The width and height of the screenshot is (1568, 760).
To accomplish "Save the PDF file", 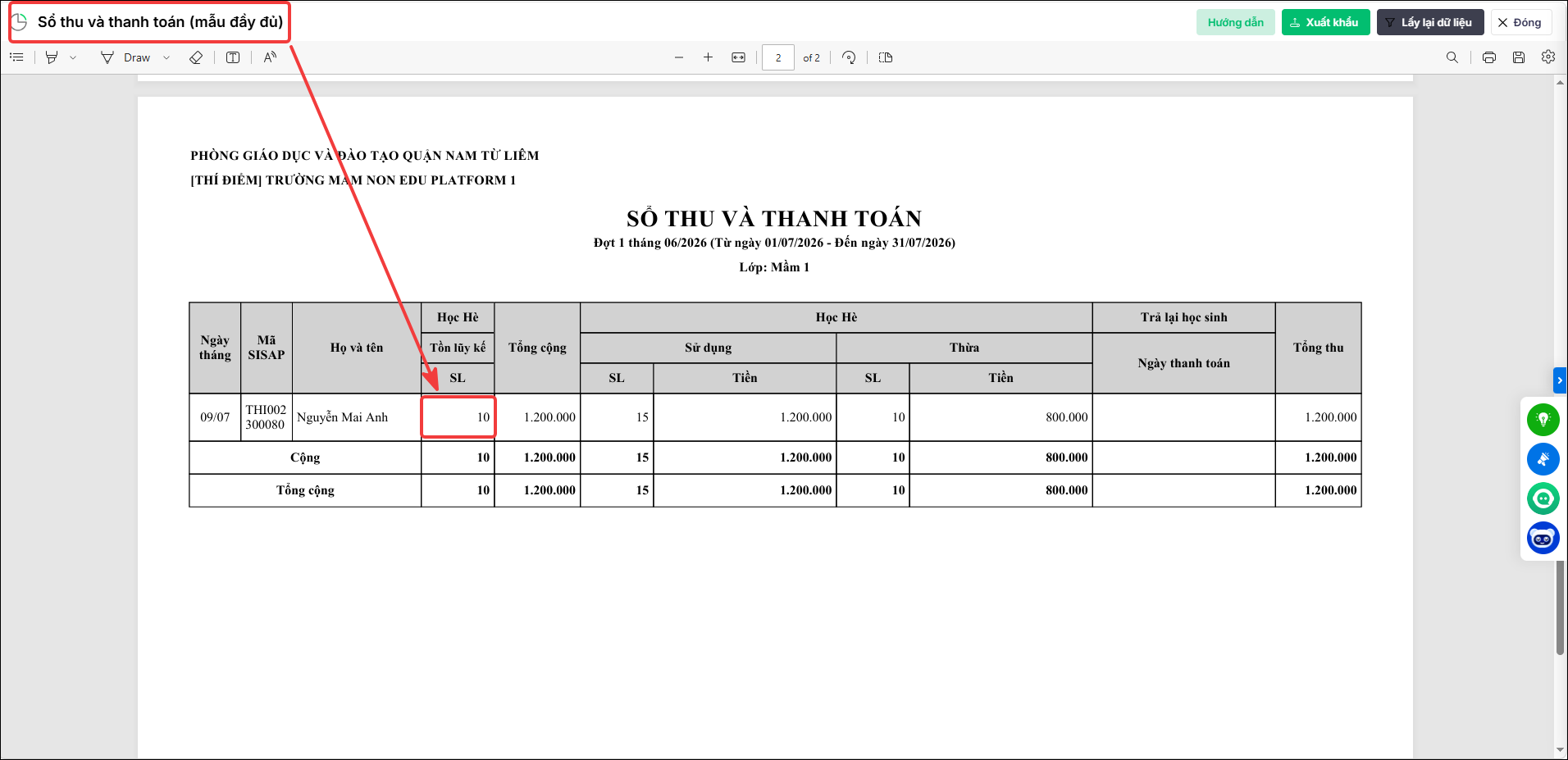I will [1519, 57].
